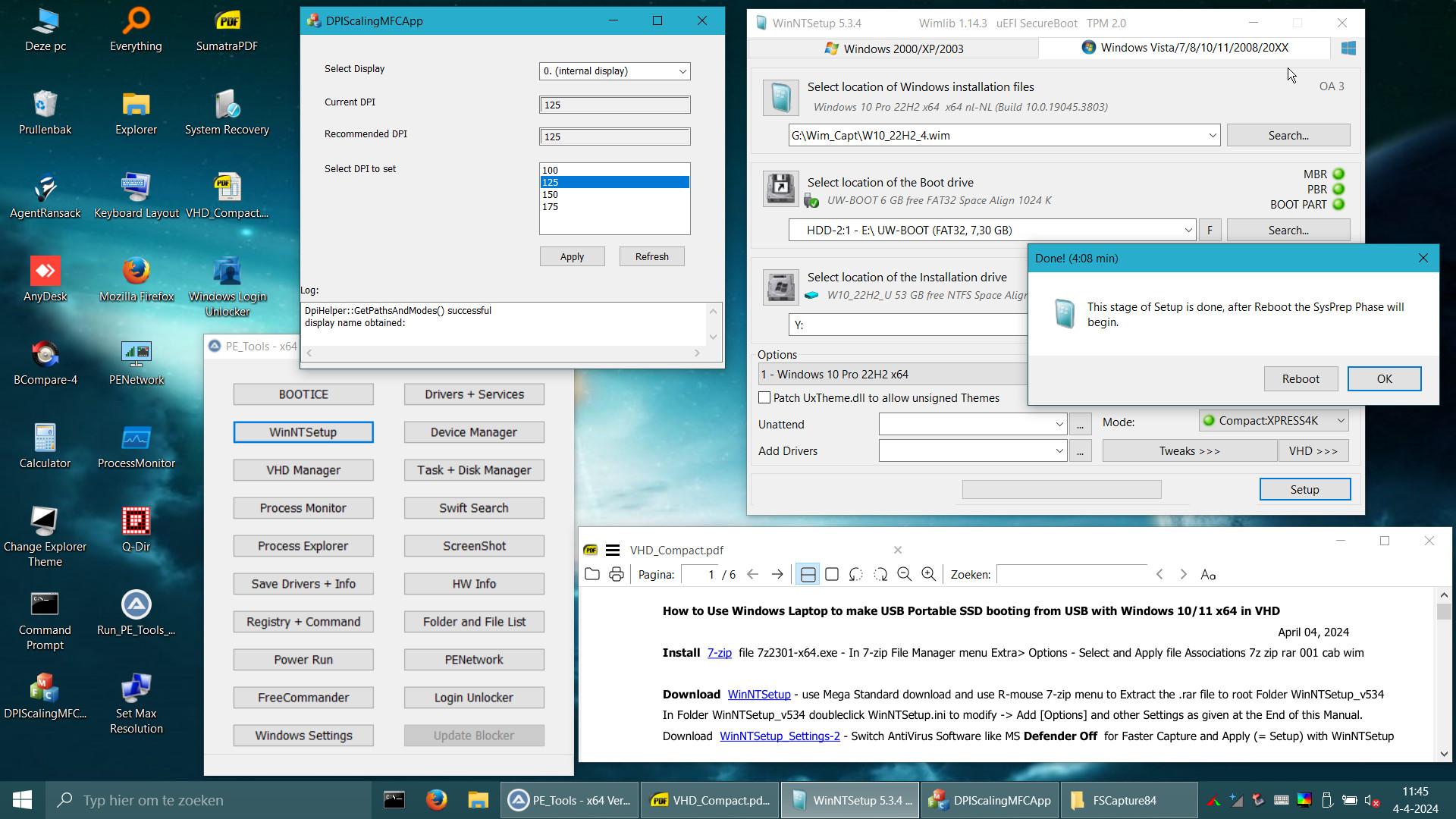1456x819 pixels.
Task: Click the Windows logo icon in WinNTSetup
Action: 1348,49
